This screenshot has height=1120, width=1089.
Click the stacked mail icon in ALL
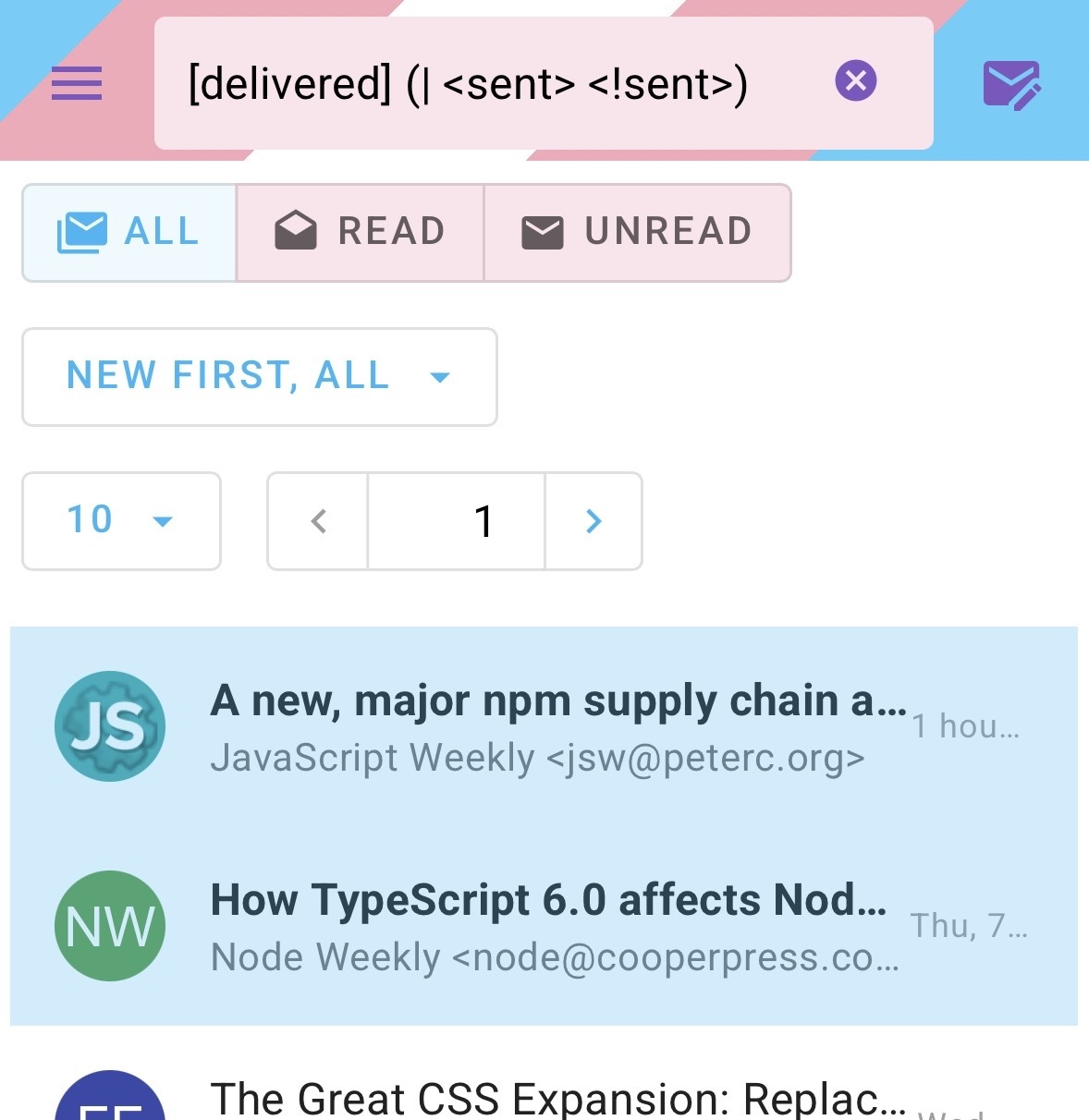click(x=82, y=232)
